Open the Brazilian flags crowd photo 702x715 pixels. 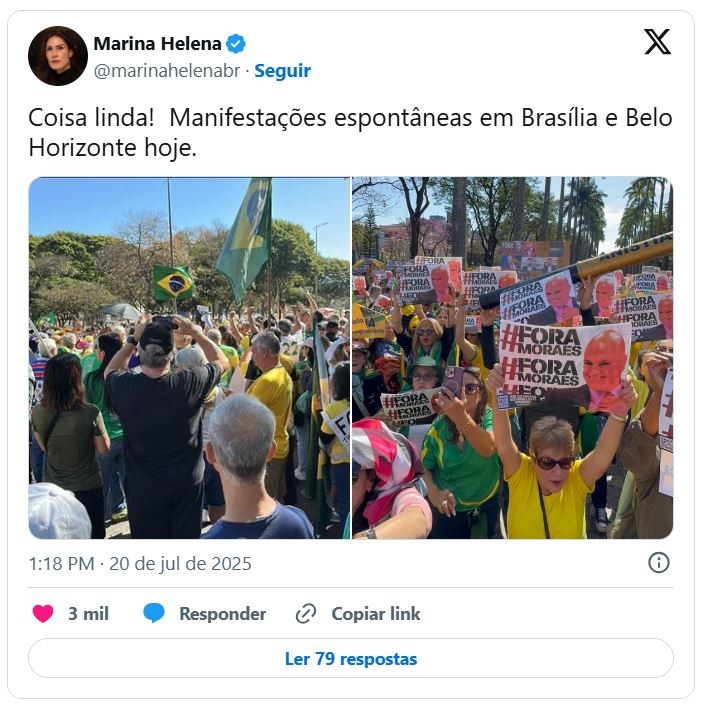189,358
